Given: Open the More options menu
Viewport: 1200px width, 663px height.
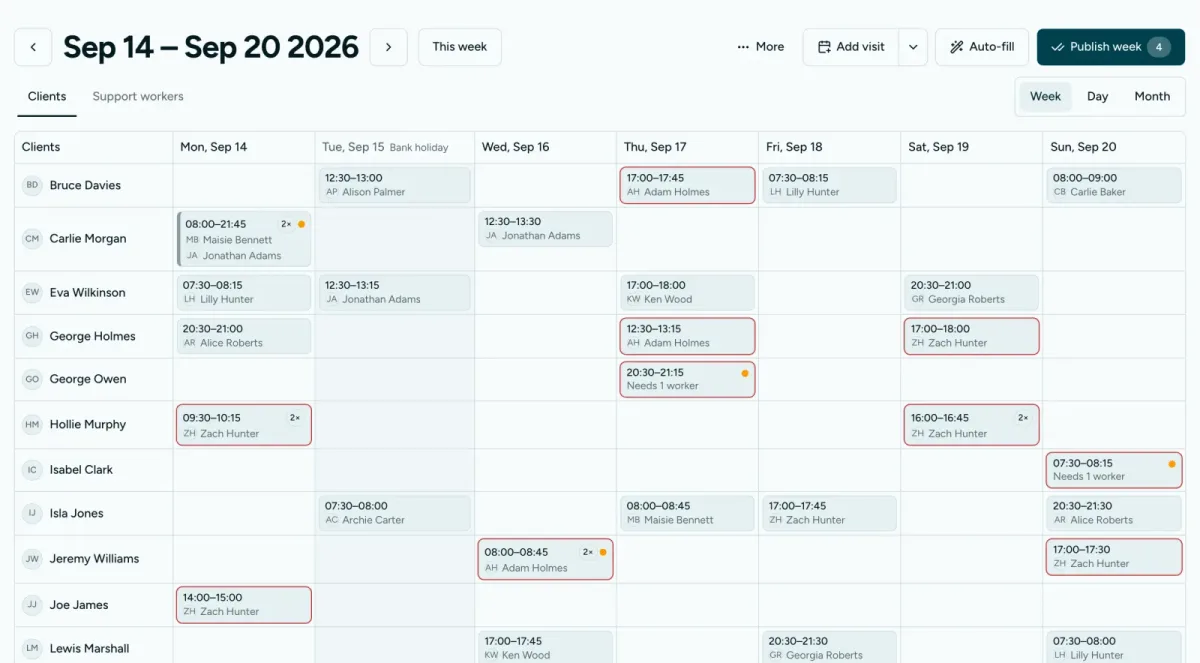Looking at the screenshot, I should click(760, 47).
